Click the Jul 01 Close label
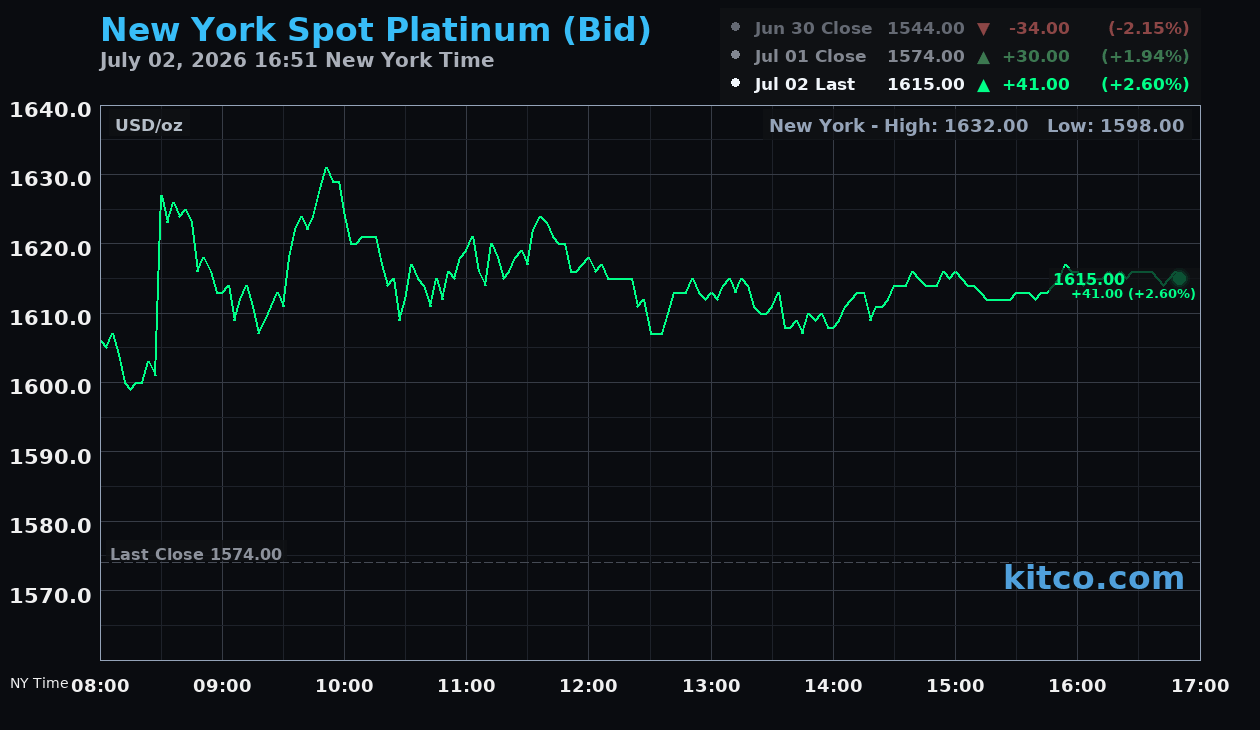 pos(811,57)
